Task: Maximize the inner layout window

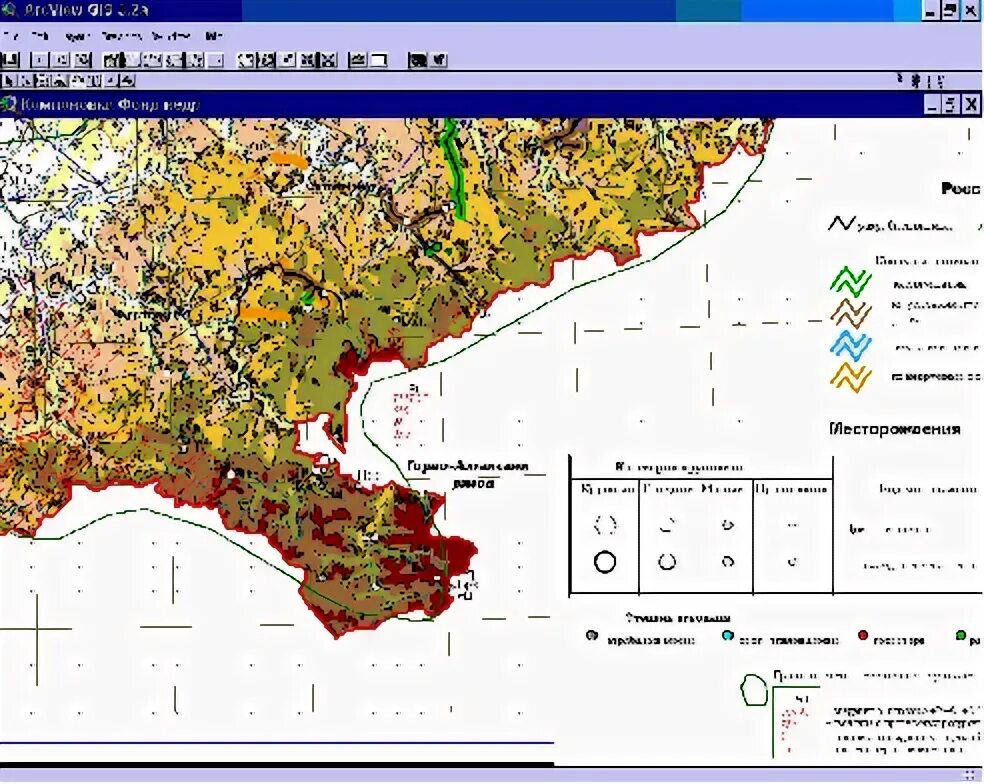Action: 950,105
